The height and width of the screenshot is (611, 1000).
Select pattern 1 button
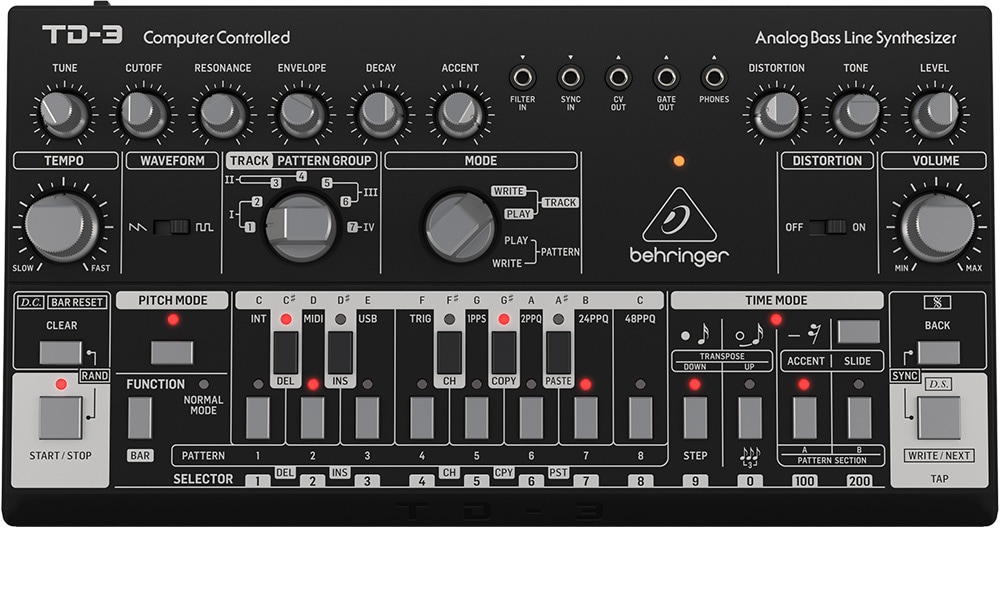point(258,418)
